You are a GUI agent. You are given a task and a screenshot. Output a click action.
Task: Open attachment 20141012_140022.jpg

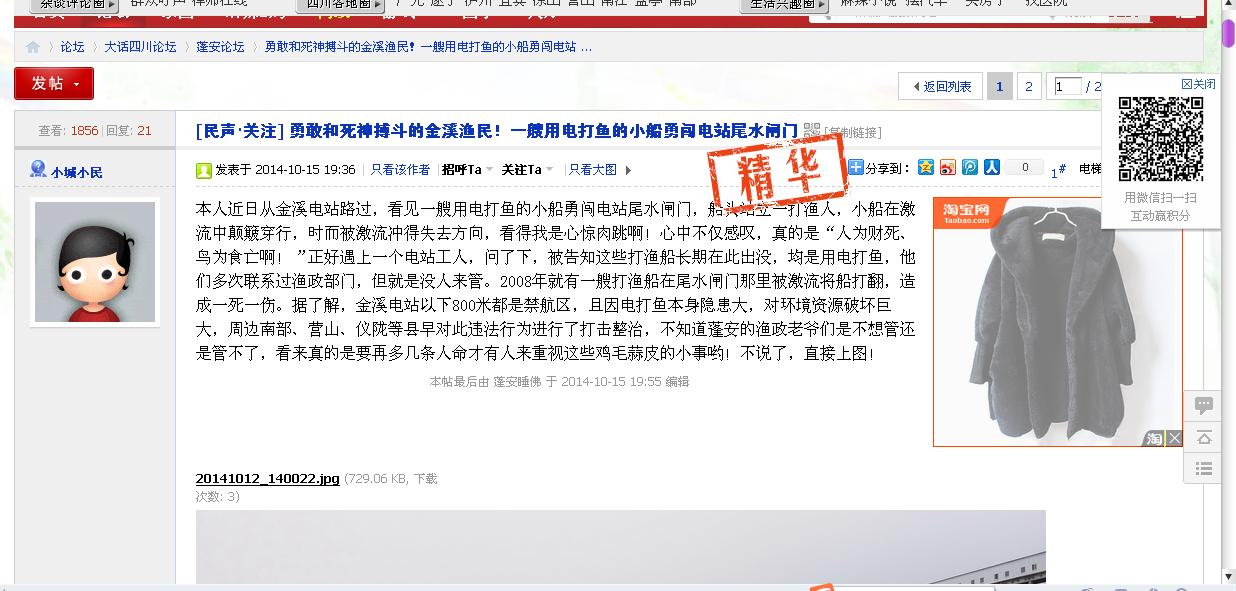click(267, 479)
